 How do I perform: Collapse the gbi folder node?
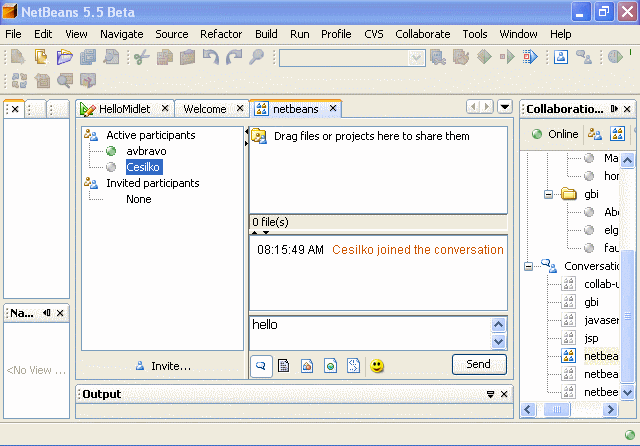tap(549, 194)
